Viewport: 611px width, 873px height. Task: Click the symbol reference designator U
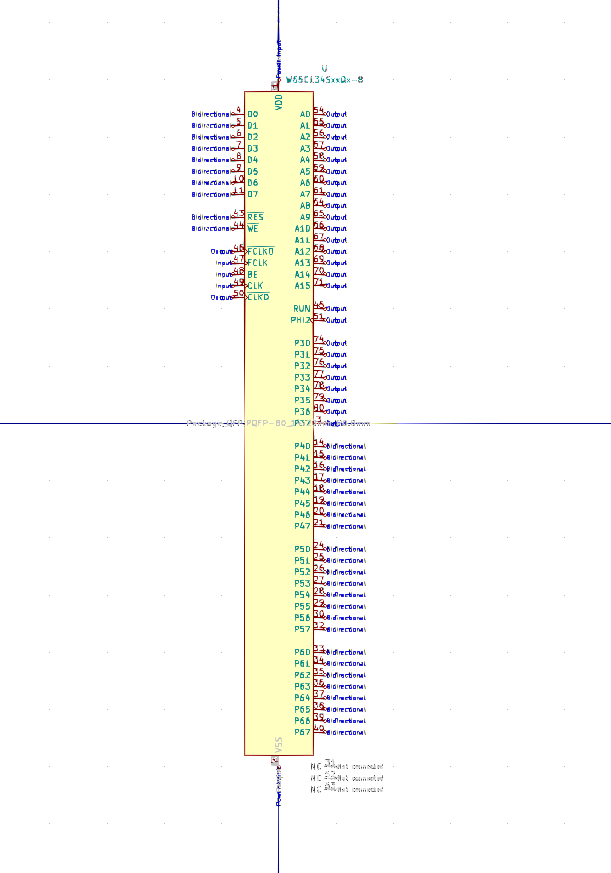point(323,68)
